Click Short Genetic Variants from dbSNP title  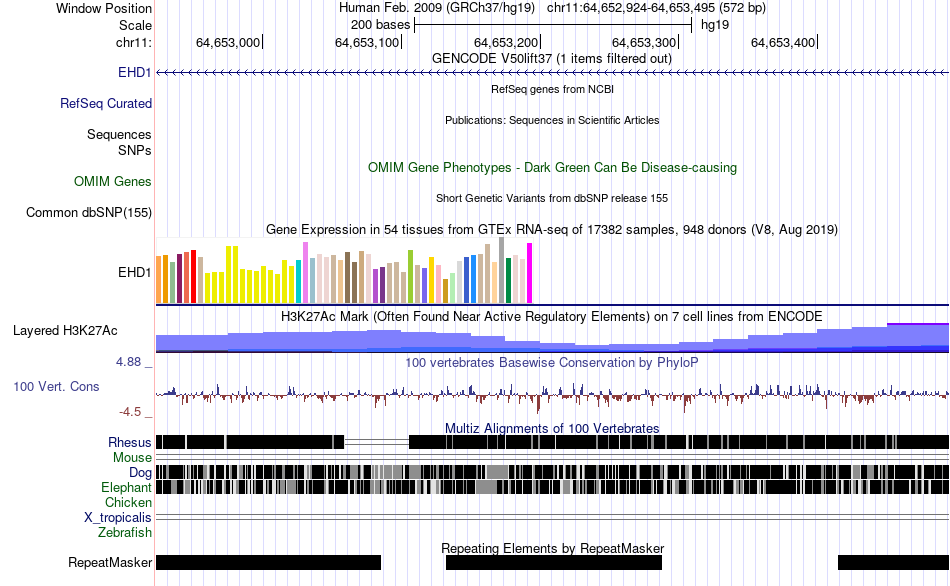(552, 198)
